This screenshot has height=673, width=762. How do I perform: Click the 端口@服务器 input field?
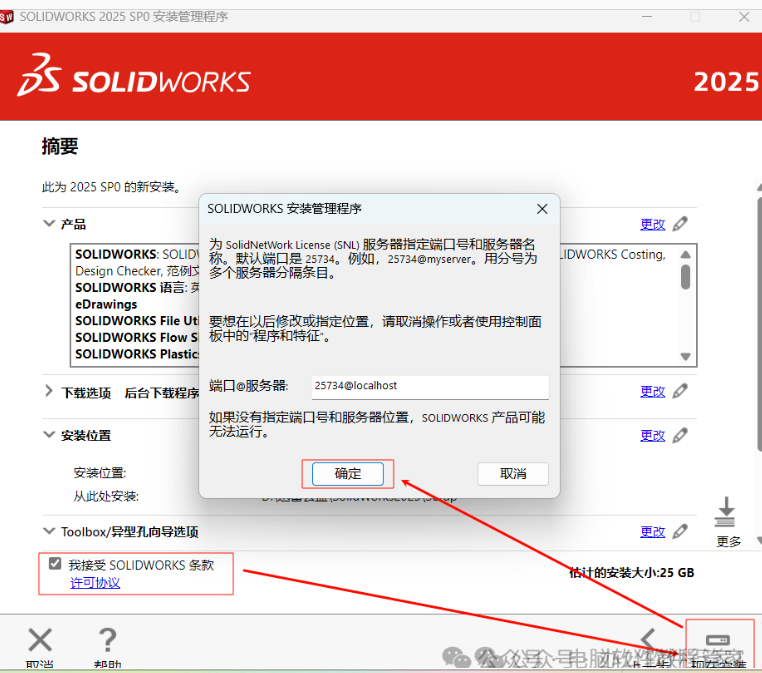click(x=430, y=386)
